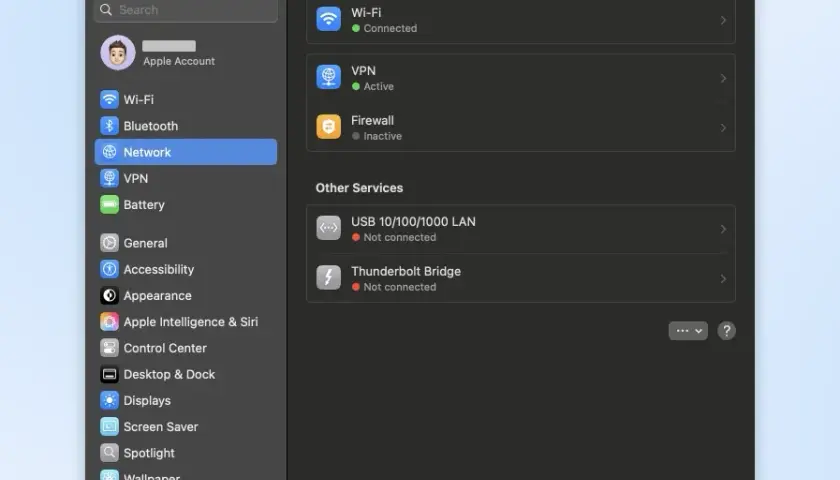
Task: Click the Control Center icon
Action: pyautogui.click(x=109, y=348)
